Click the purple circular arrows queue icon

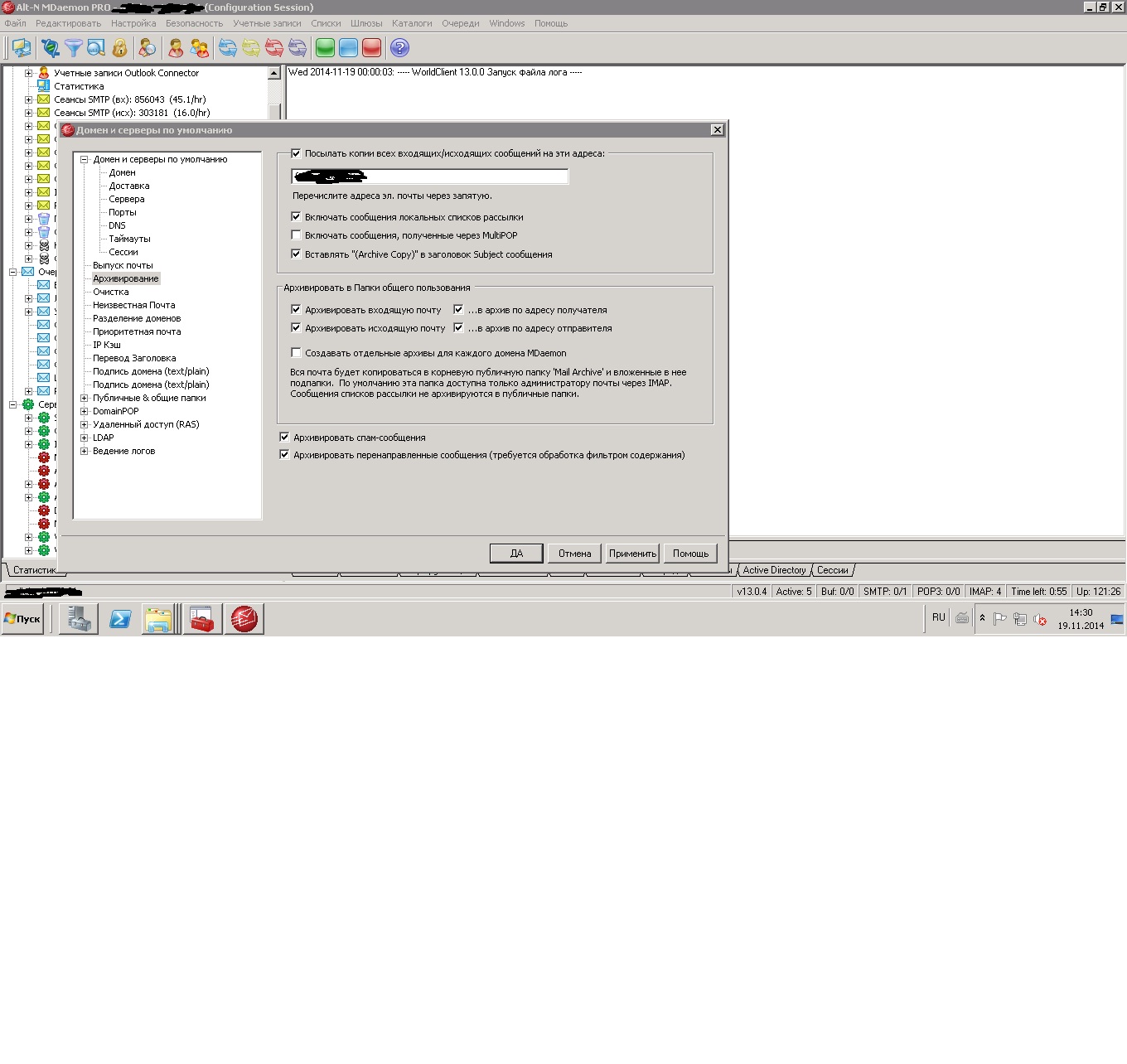(x=297, y=48)
